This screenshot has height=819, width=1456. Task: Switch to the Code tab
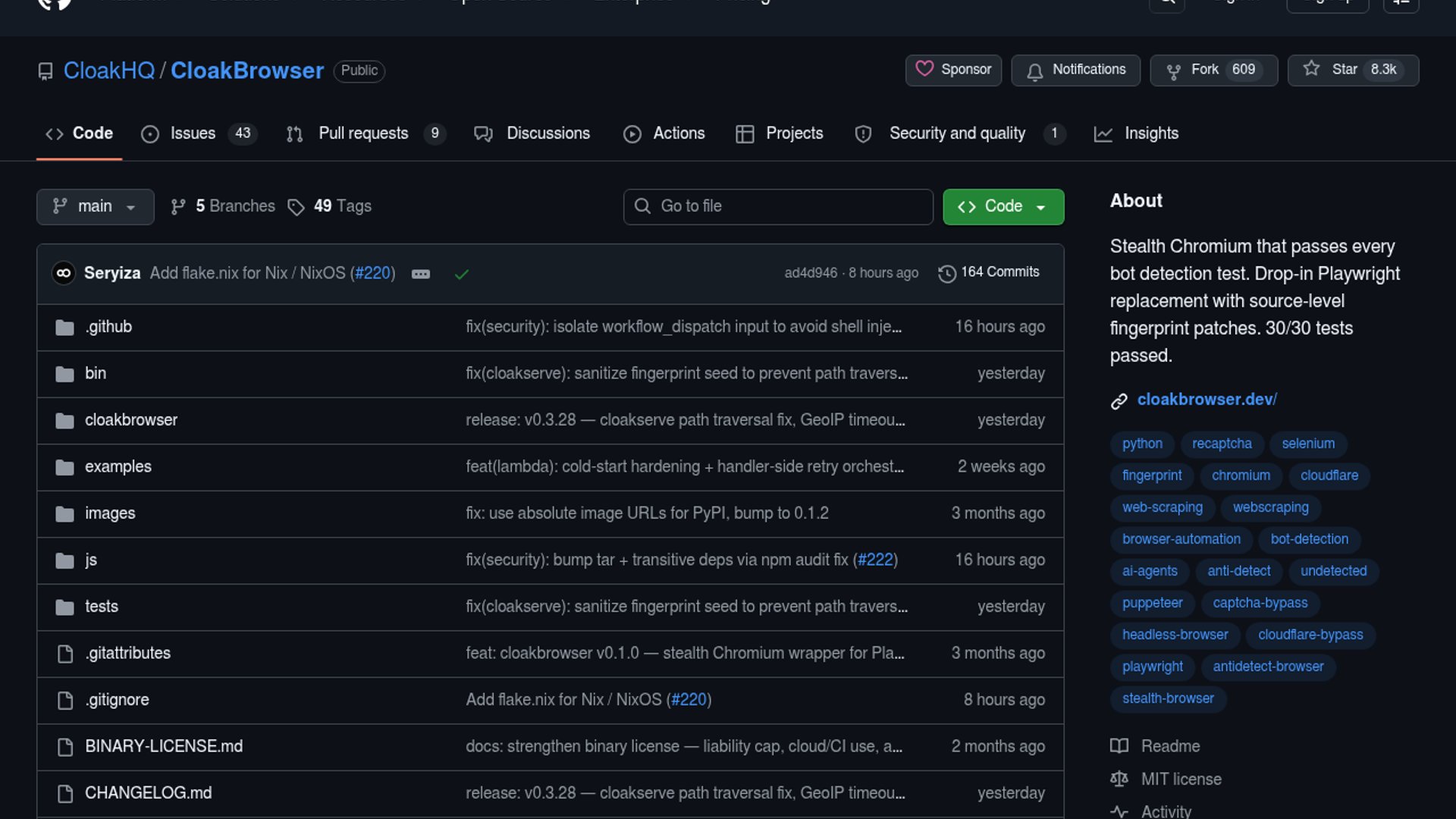coord(79,133)
